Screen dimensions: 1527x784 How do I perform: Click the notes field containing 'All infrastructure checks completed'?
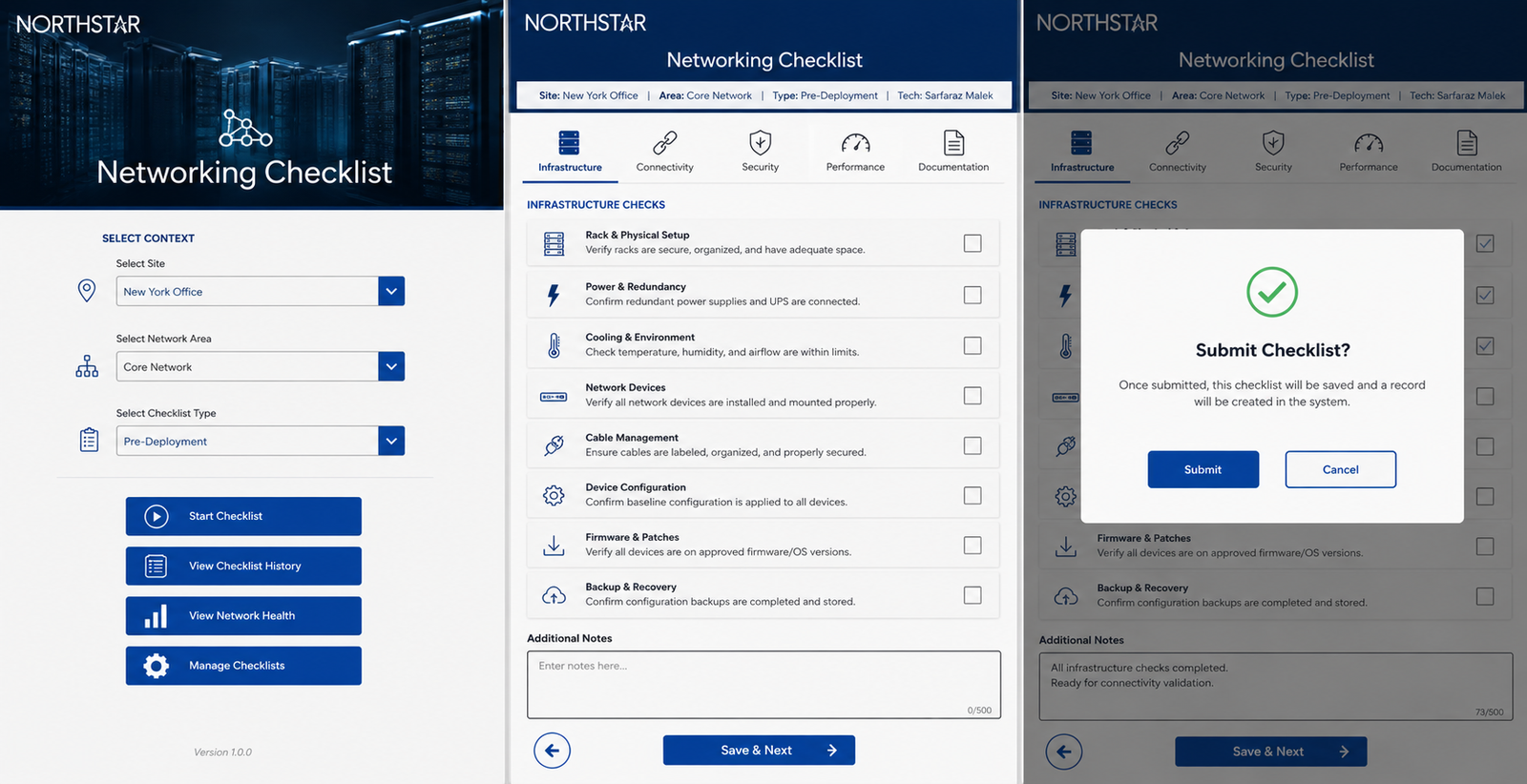[x=1276, y=687]
